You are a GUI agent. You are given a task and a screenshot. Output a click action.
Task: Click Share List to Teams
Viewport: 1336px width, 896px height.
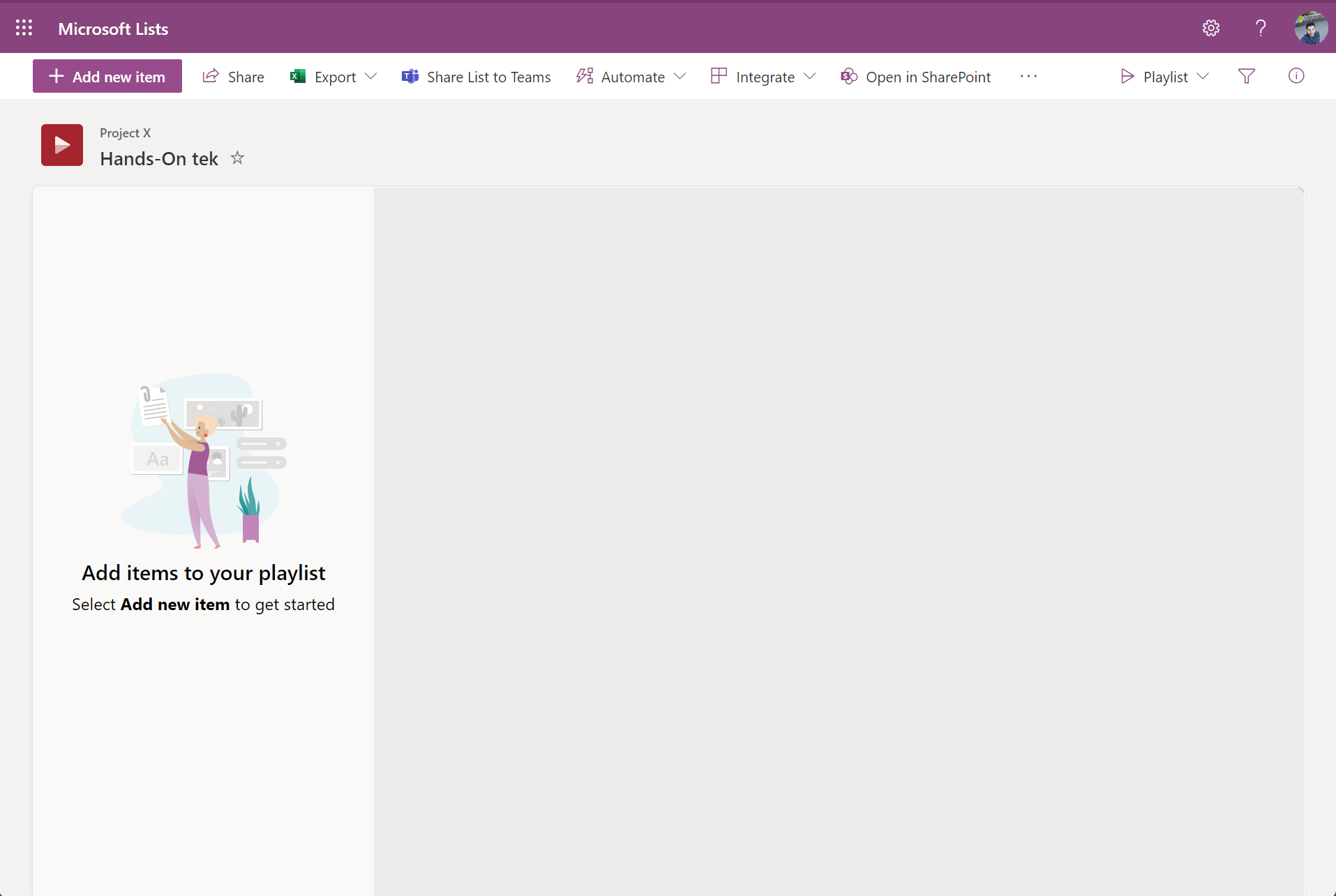476,77
